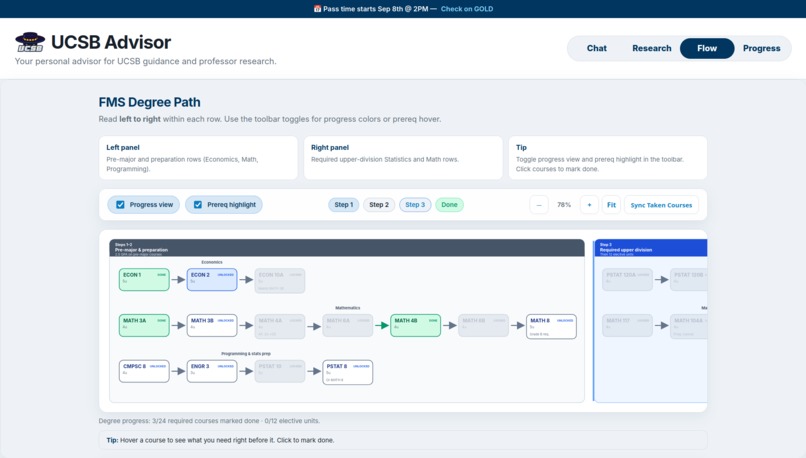Screen dimensions: 806x458
Task: Click the MATH 6B course node
Action: click(x=483, y=325)
